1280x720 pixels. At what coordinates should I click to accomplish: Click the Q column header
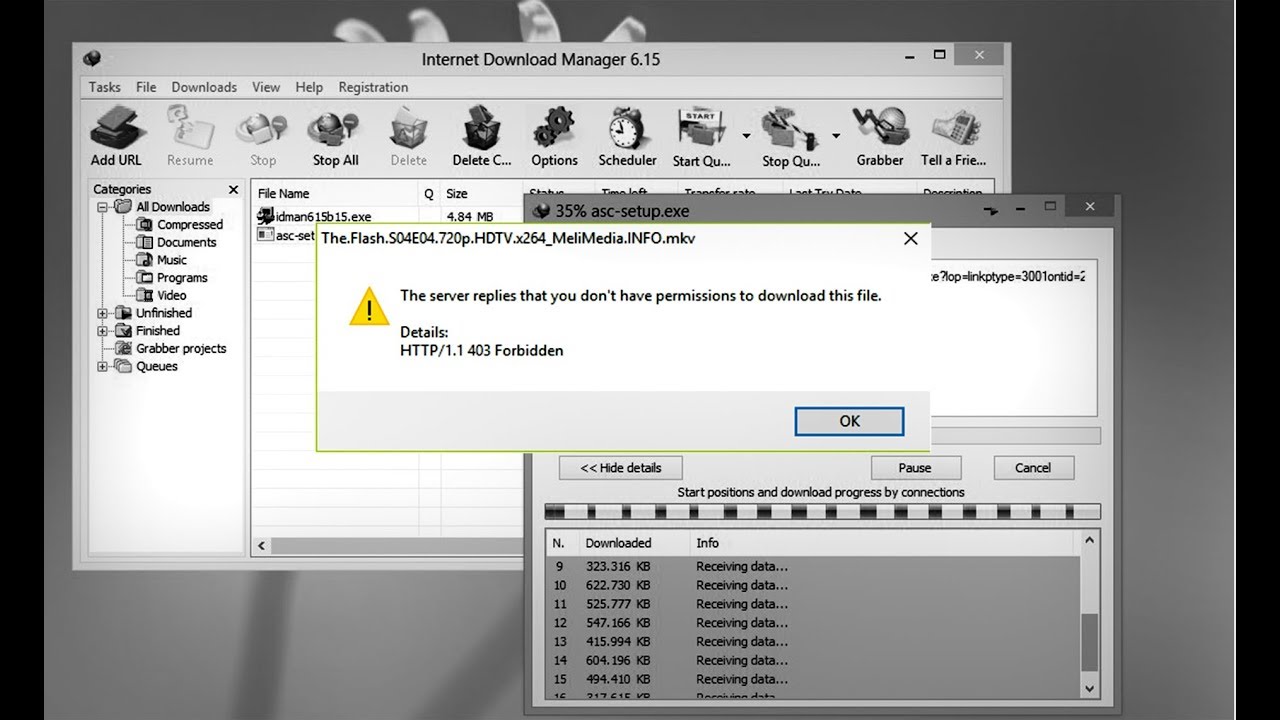[x=429, y=193]
